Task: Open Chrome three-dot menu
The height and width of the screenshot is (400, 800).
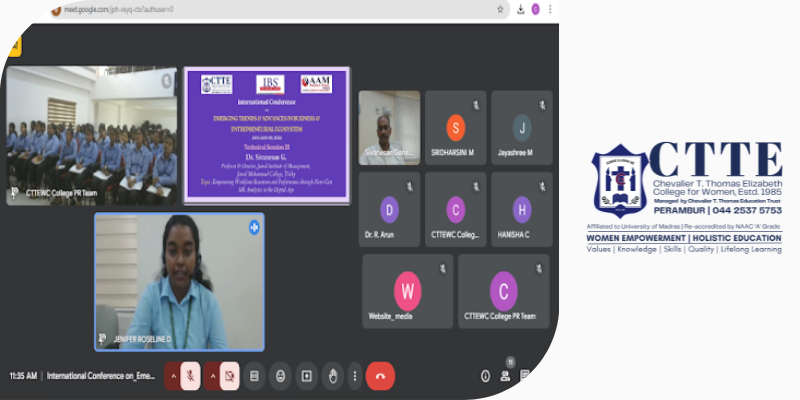Action: [x=550, y=9]
